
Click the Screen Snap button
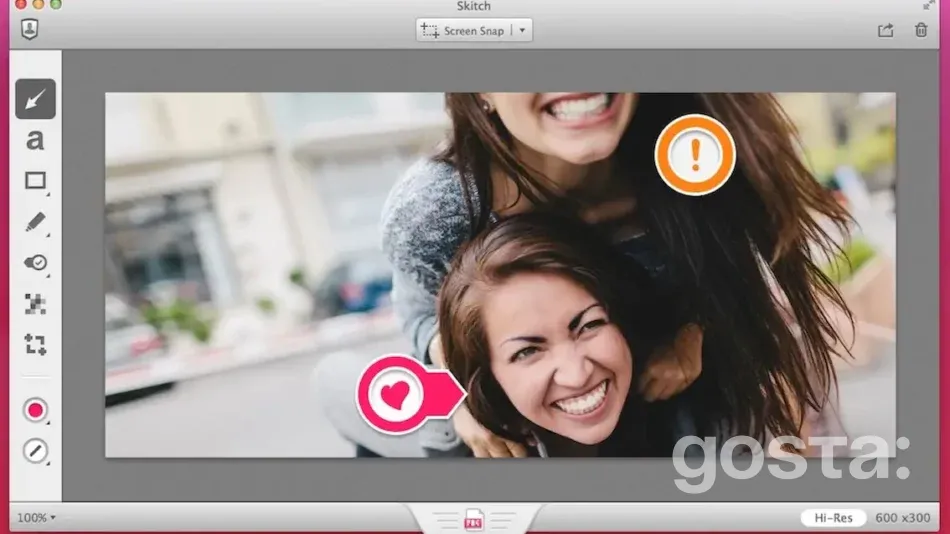(x=464, y=31)
